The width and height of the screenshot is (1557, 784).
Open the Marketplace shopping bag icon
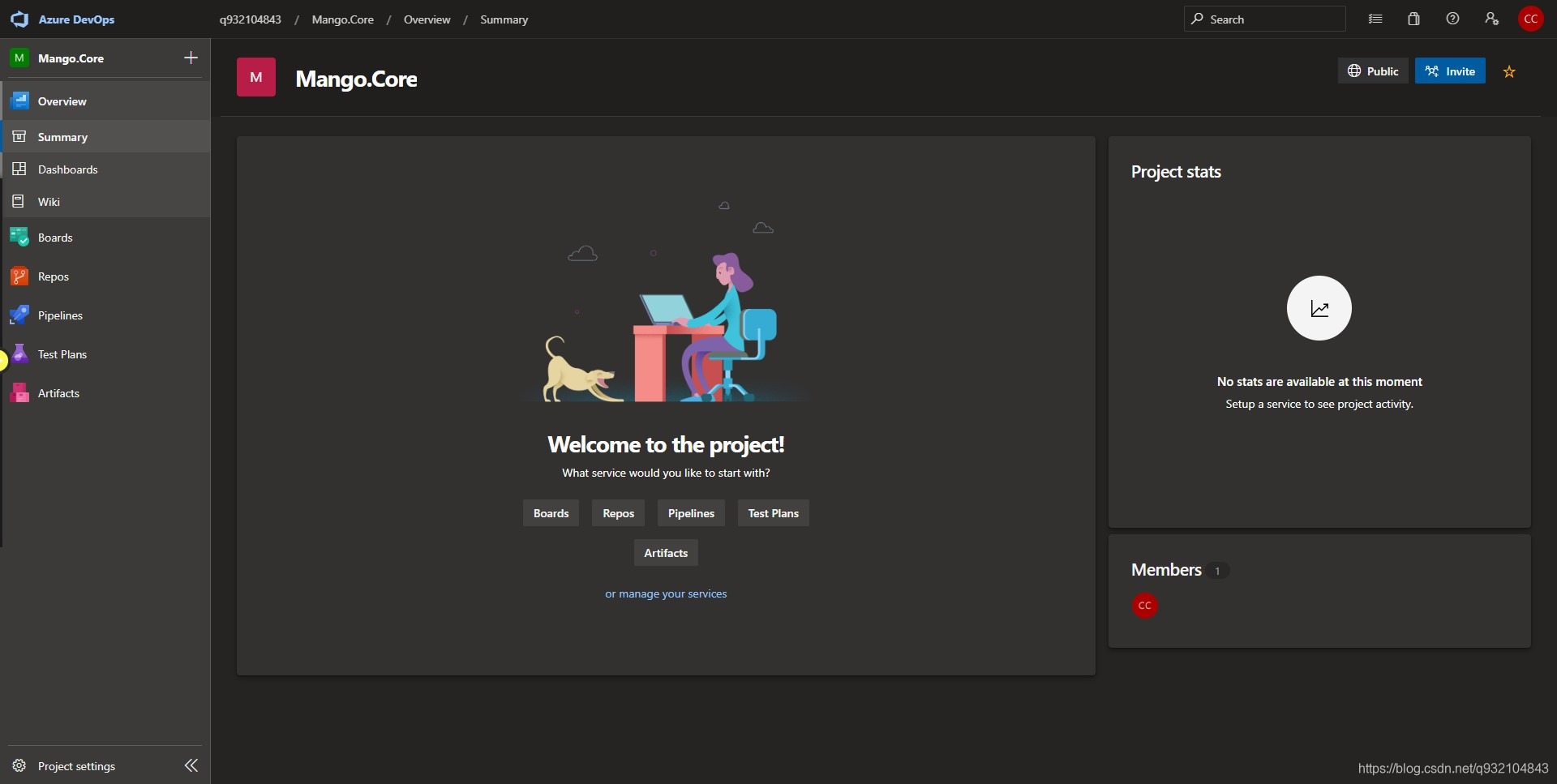1413,19
